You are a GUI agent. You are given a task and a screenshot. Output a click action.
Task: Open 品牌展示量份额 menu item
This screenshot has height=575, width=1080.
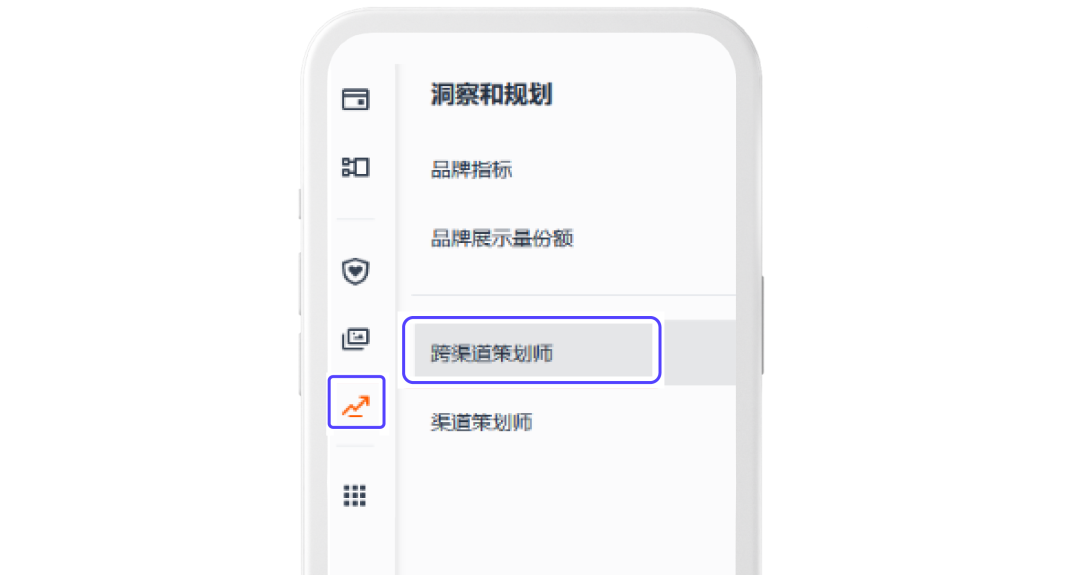pyautogui.click(x=501, y=238)
